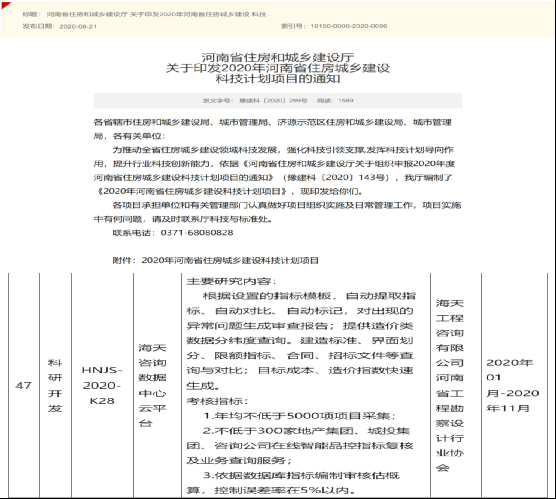Click the line 询与对比；目标成本、造价指数快速
Viewport: 556px width, 499px height.
[300, 370]
